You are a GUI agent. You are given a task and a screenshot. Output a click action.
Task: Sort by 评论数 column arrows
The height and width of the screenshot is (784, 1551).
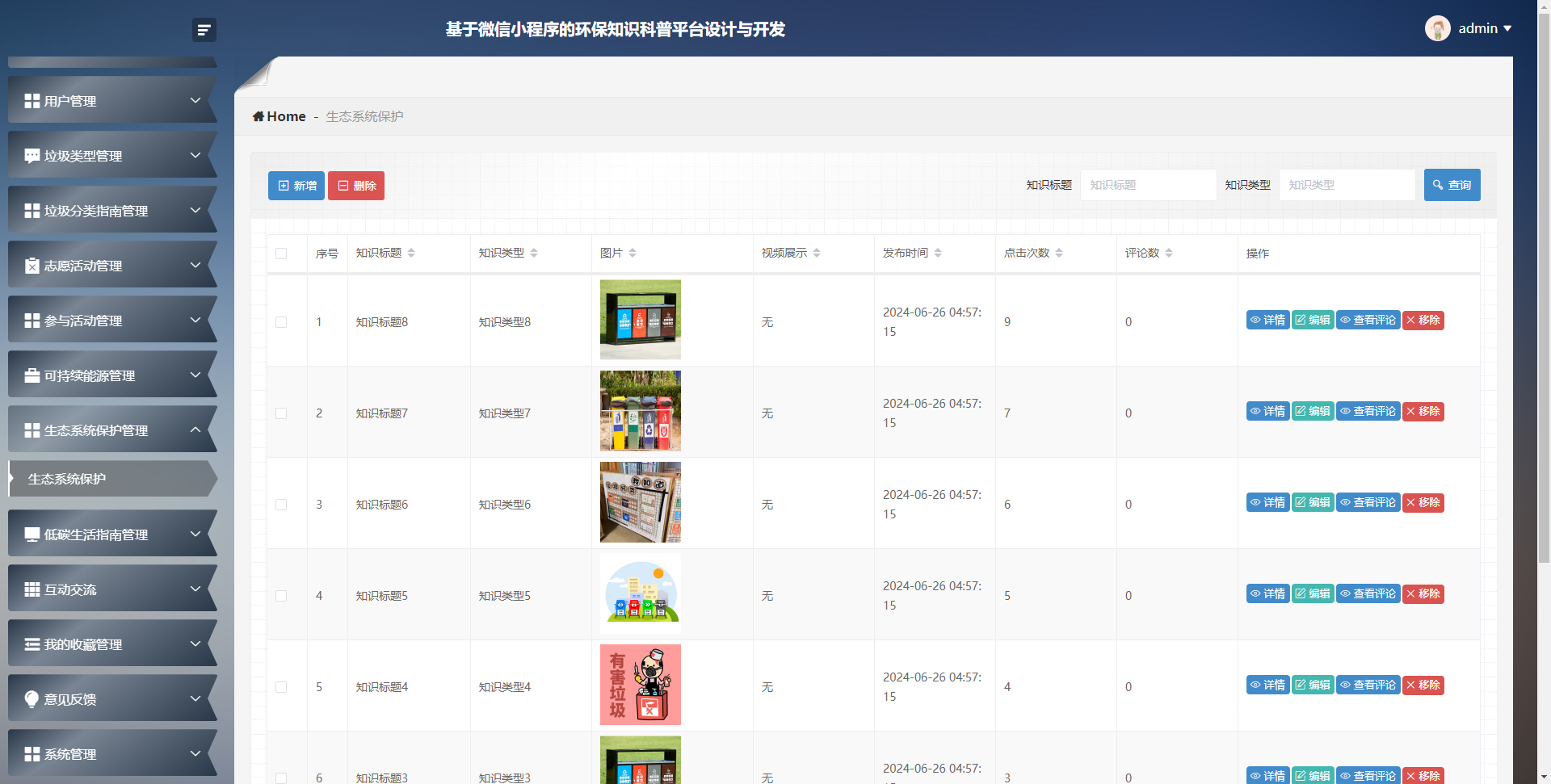pyautogui.click(x=1169, y=253)
